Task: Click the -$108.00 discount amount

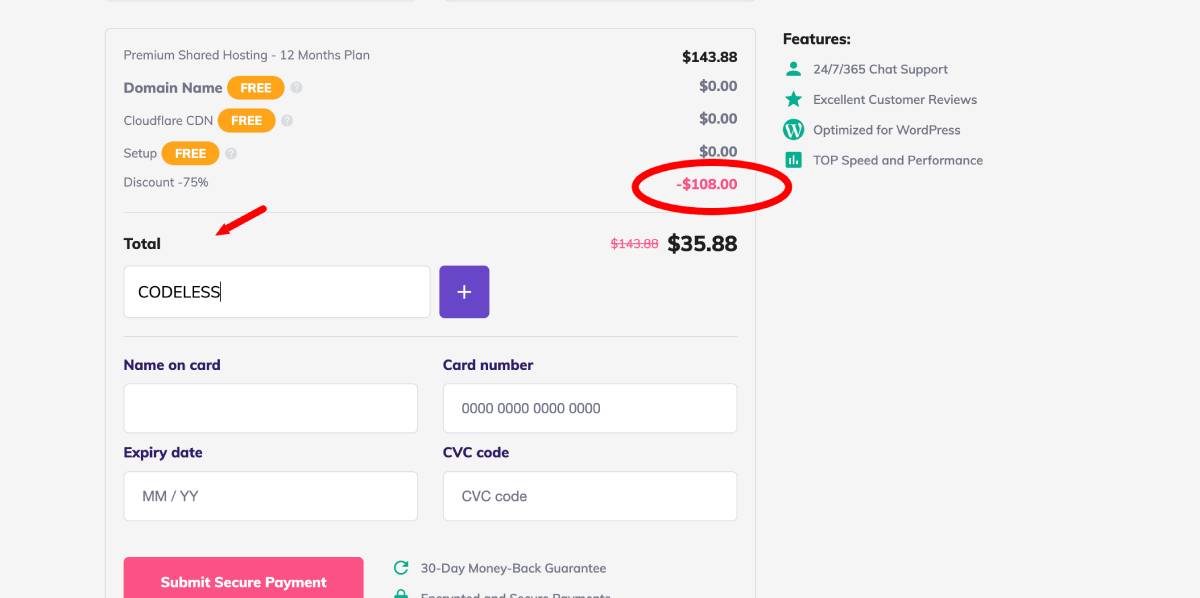Action: point(707,184)
